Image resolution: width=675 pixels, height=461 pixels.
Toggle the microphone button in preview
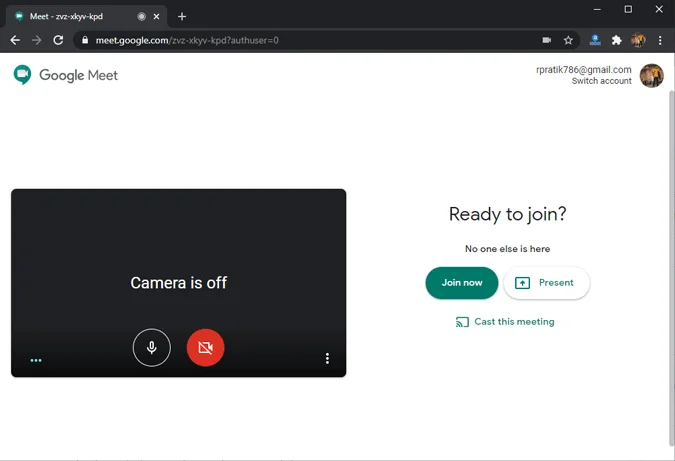[x=152, y=347]
